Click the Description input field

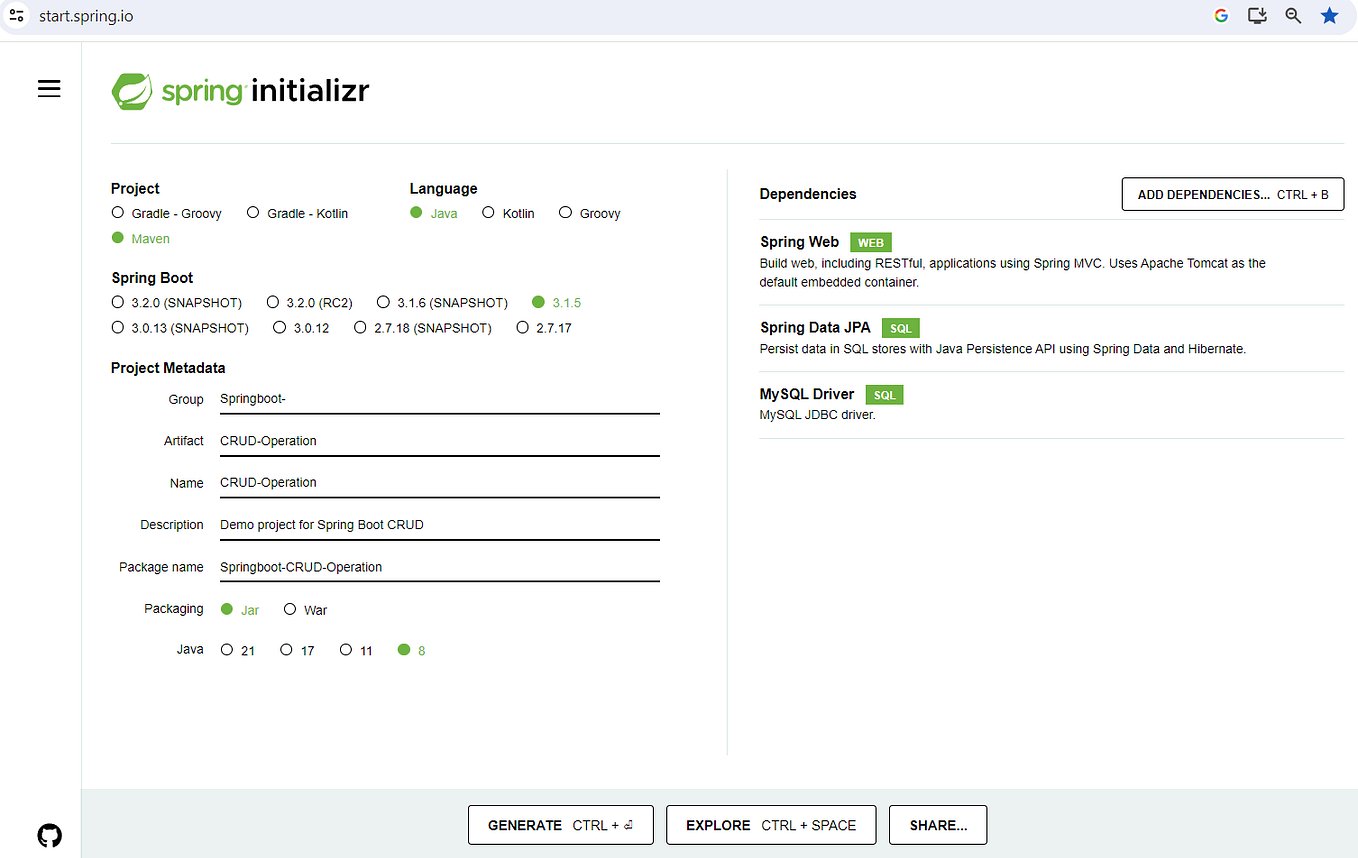point(440,524)
